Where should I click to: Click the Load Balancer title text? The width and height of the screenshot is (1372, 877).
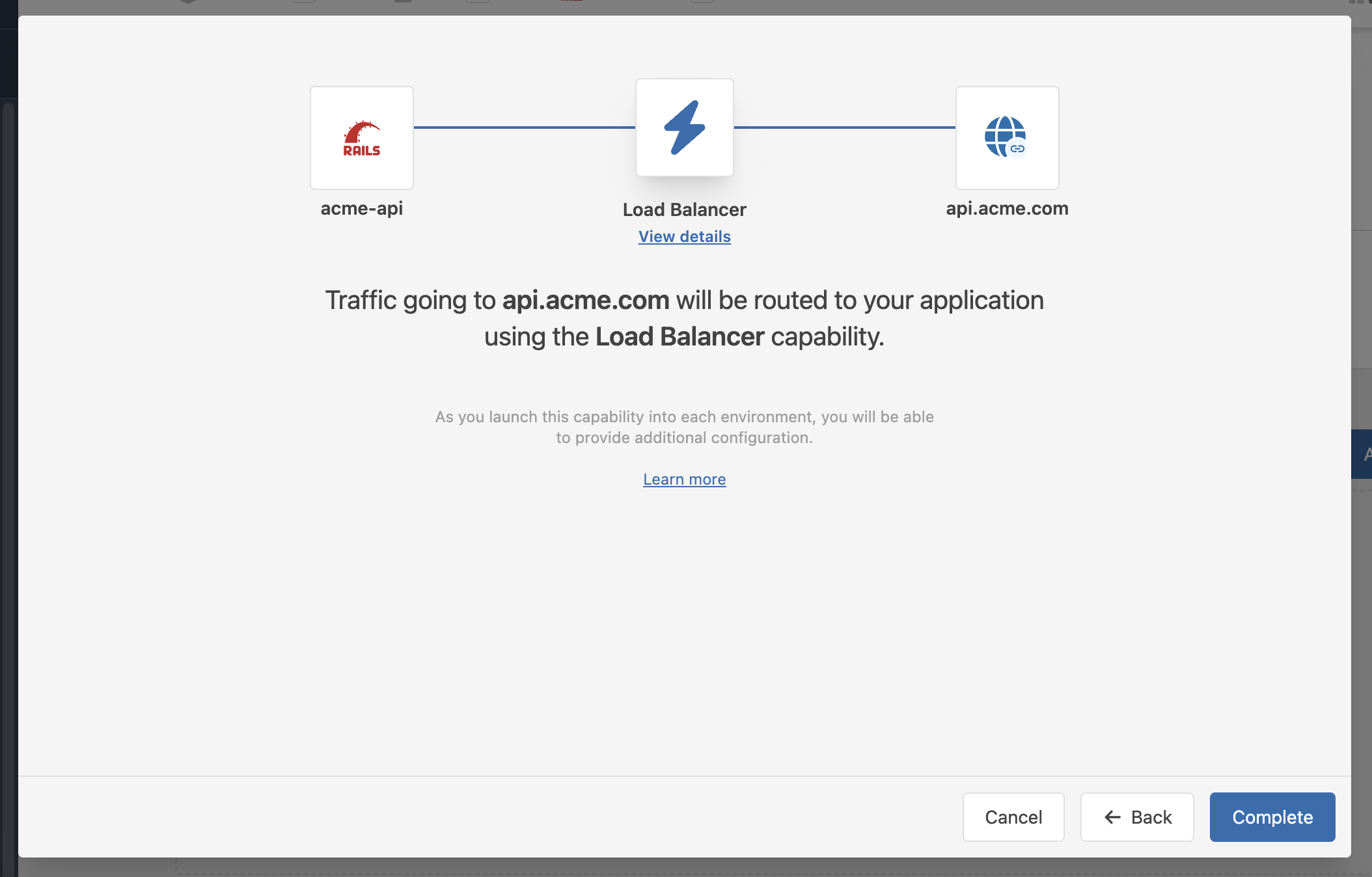point(684,209)
